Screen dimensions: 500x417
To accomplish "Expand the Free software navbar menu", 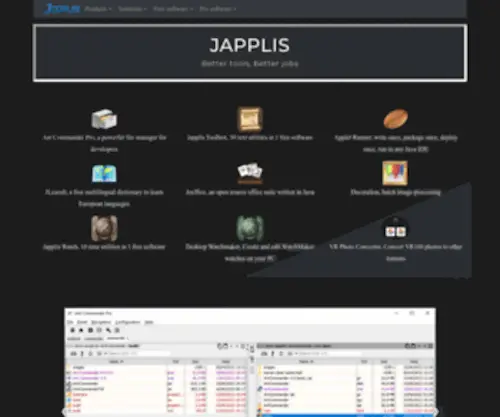I will click(x=173, y=9).
